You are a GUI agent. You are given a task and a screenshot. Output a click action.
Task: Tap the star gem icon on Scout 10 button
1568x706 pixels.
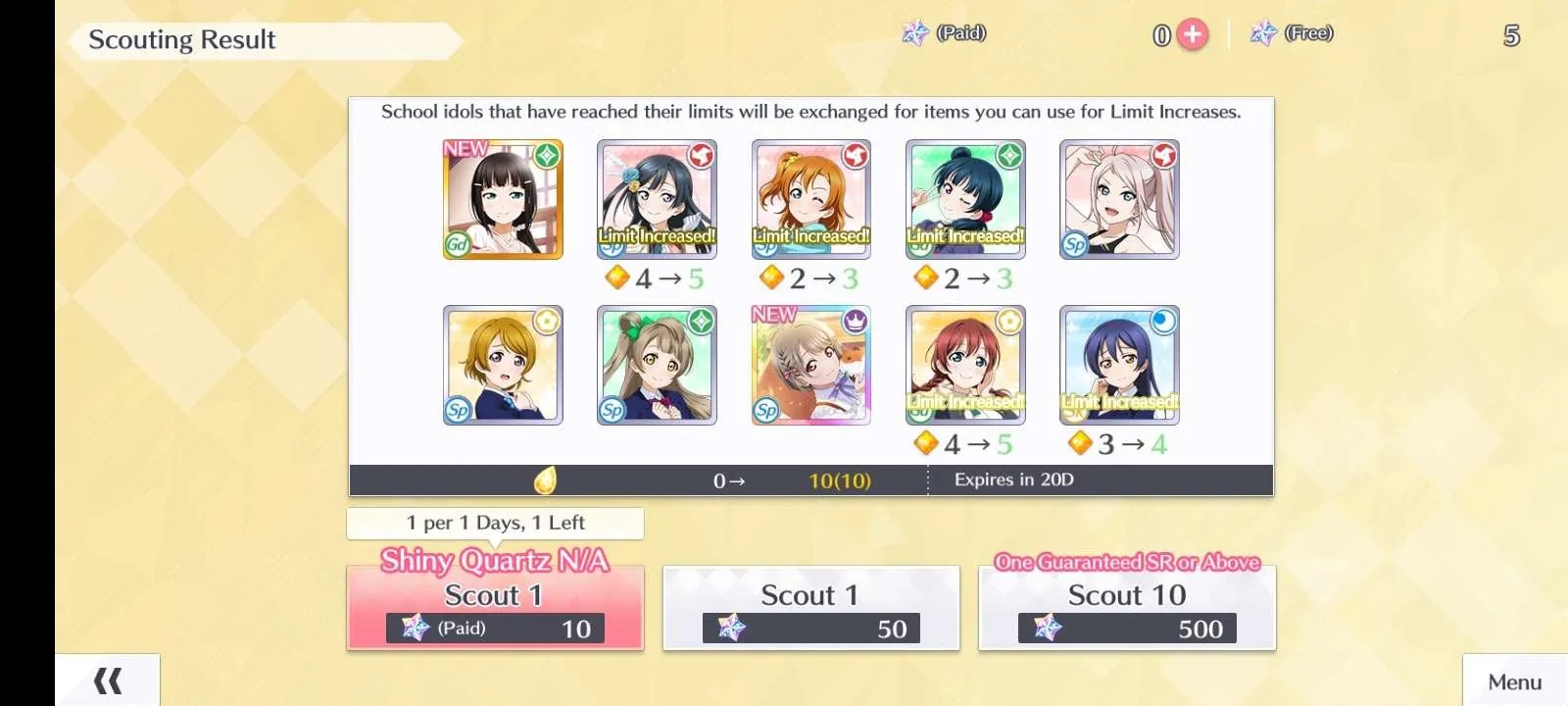[1048, 628]
